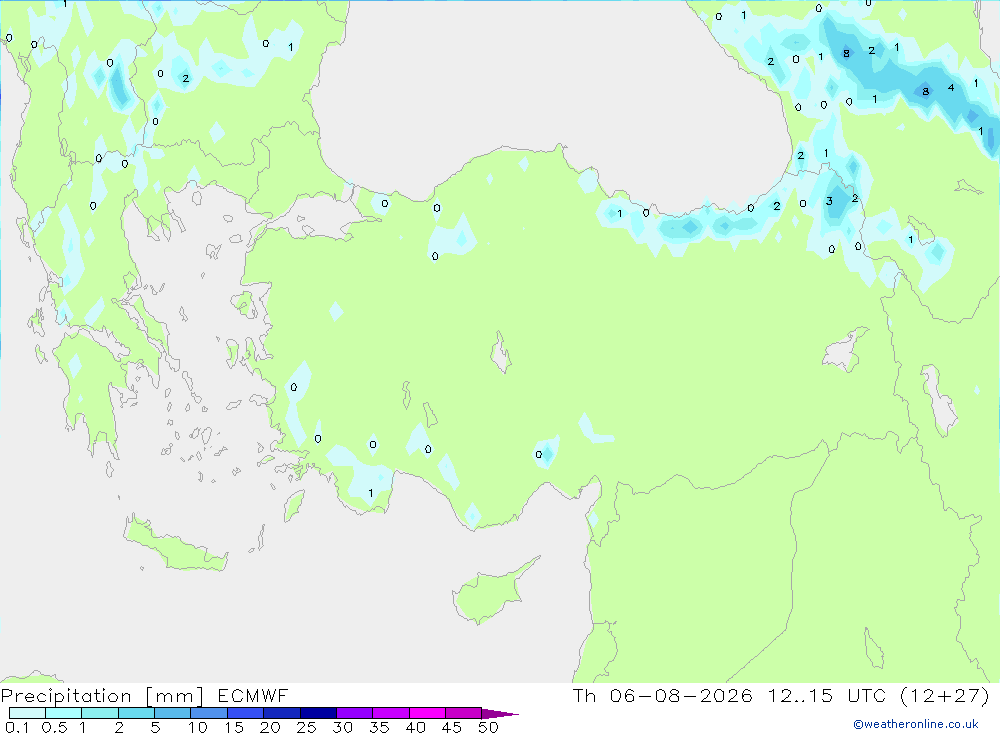
Task: Click the '3' precipitation value on the map
Action: [829, 201]
